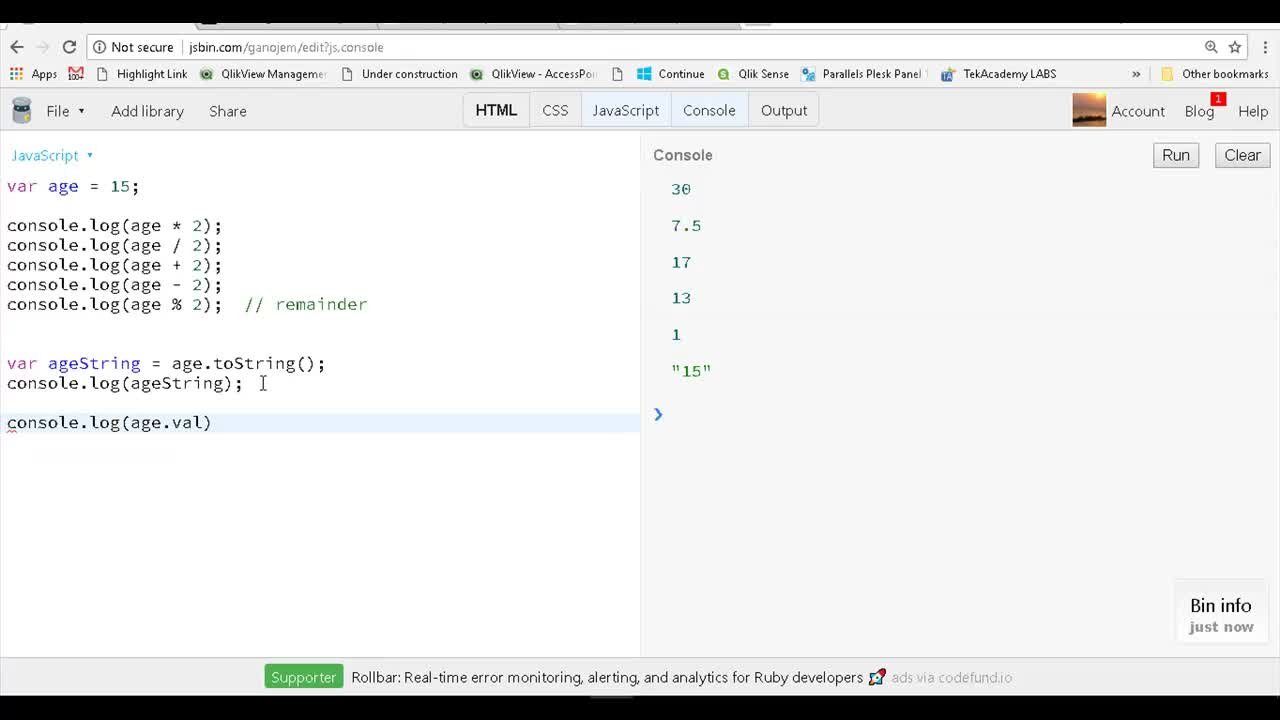Click the Google Apps grid icon
Viewport: 1280px width, 720px height.
pos(17,73)
